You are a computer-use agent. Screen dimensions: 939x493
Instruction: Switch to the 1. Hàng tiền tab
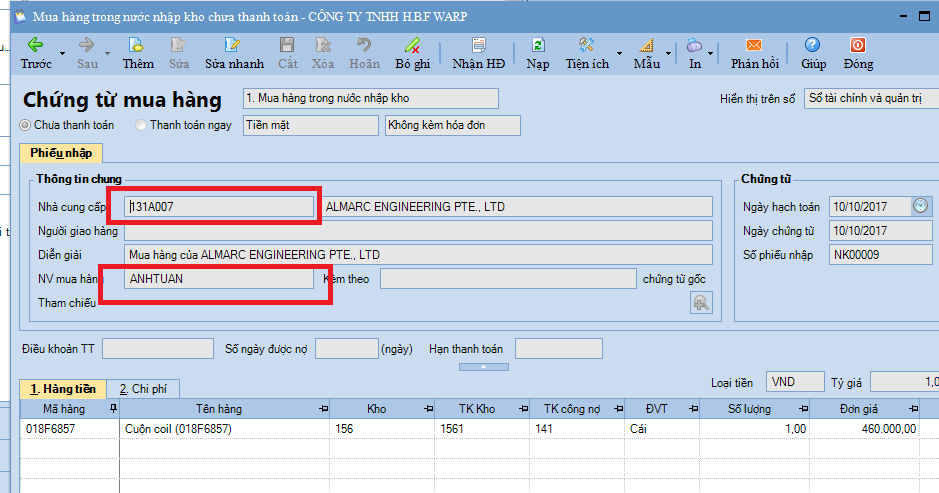pos(63,389)
